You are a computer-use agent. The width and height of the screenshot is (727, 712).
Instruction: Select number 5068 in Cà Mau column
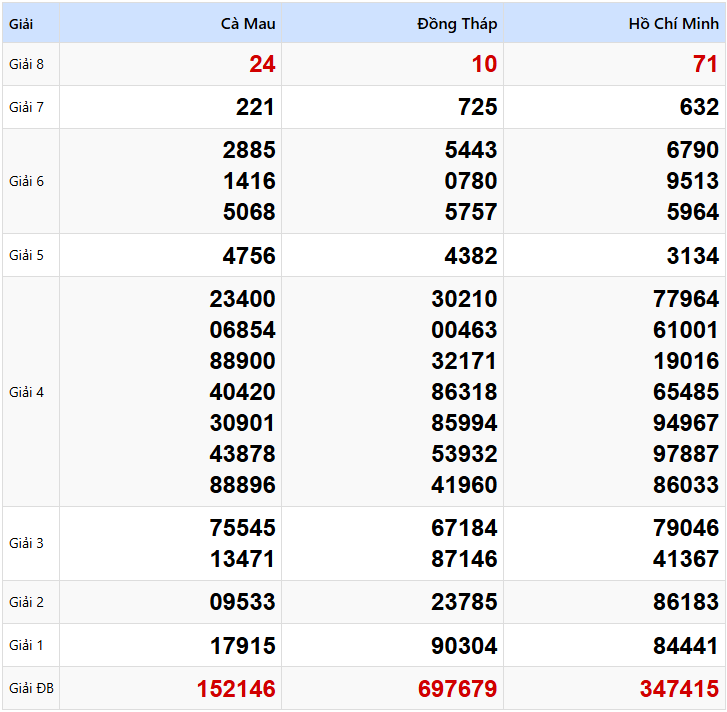(249, 212)
